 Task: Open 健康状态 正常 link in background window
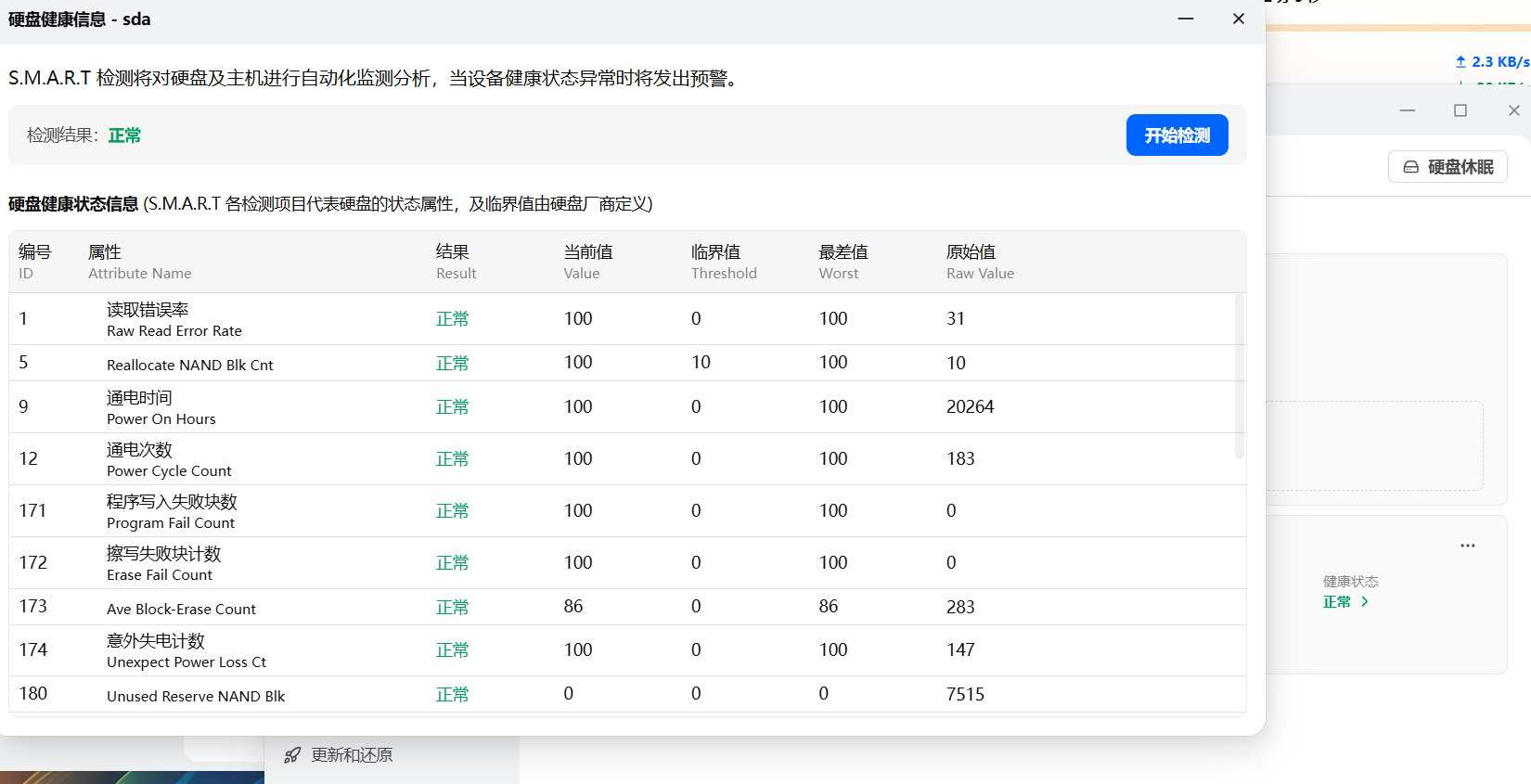(1345, 602)
